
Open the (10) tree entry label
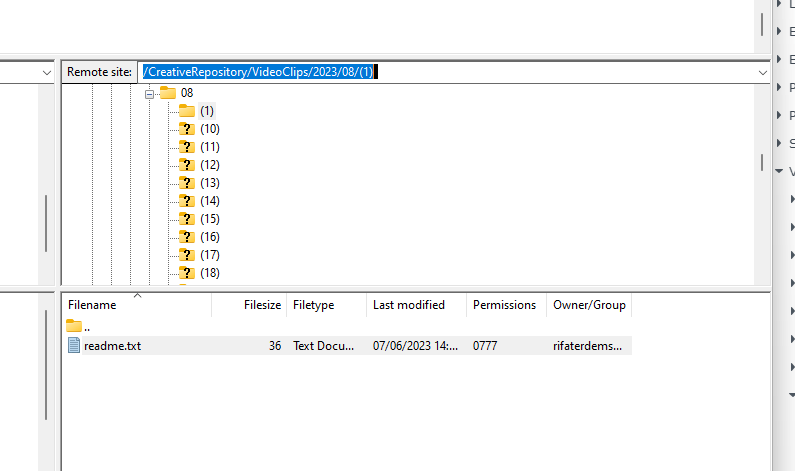pyautogui.click(x=210, y=129)
